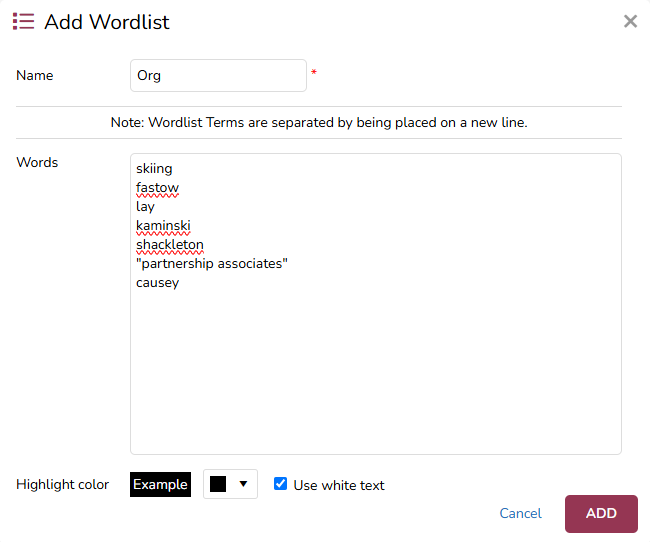Click the red required asterisk

click(x=314, y=73)
